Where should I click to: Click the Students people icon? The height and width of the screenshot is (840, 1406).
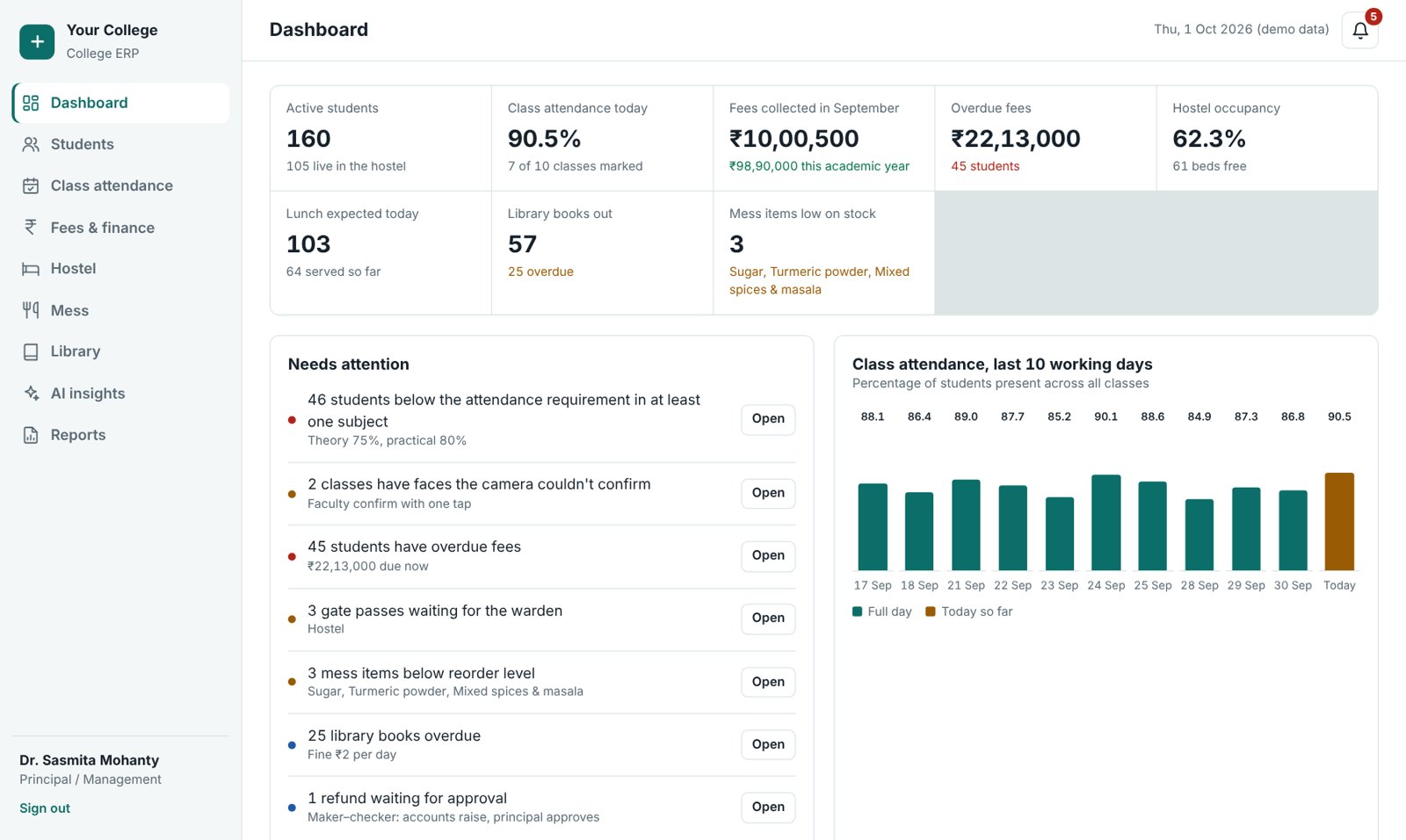(x=31, y=144)
